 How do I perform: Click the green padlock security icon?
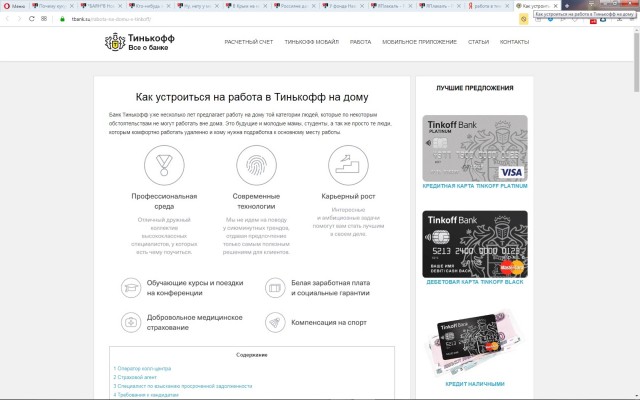point(62,19)
